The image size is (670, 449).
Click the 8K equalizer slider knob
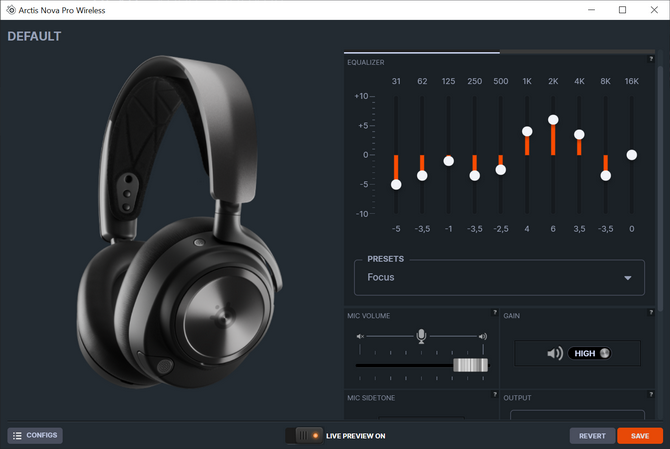(x=605, y=176)
